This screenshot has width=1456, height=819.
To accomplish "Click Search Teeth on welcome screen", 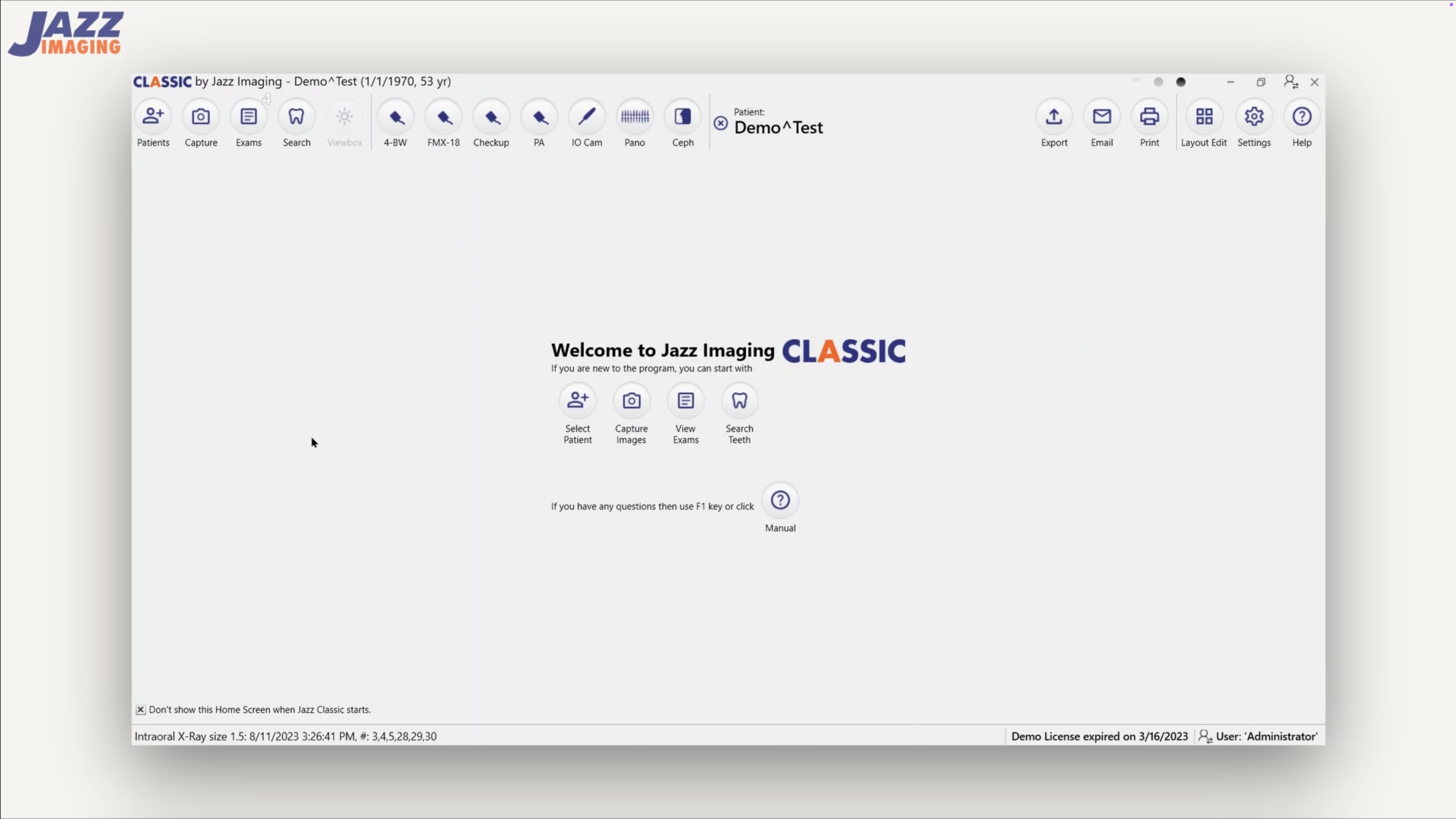I will [x=739, y=401].
